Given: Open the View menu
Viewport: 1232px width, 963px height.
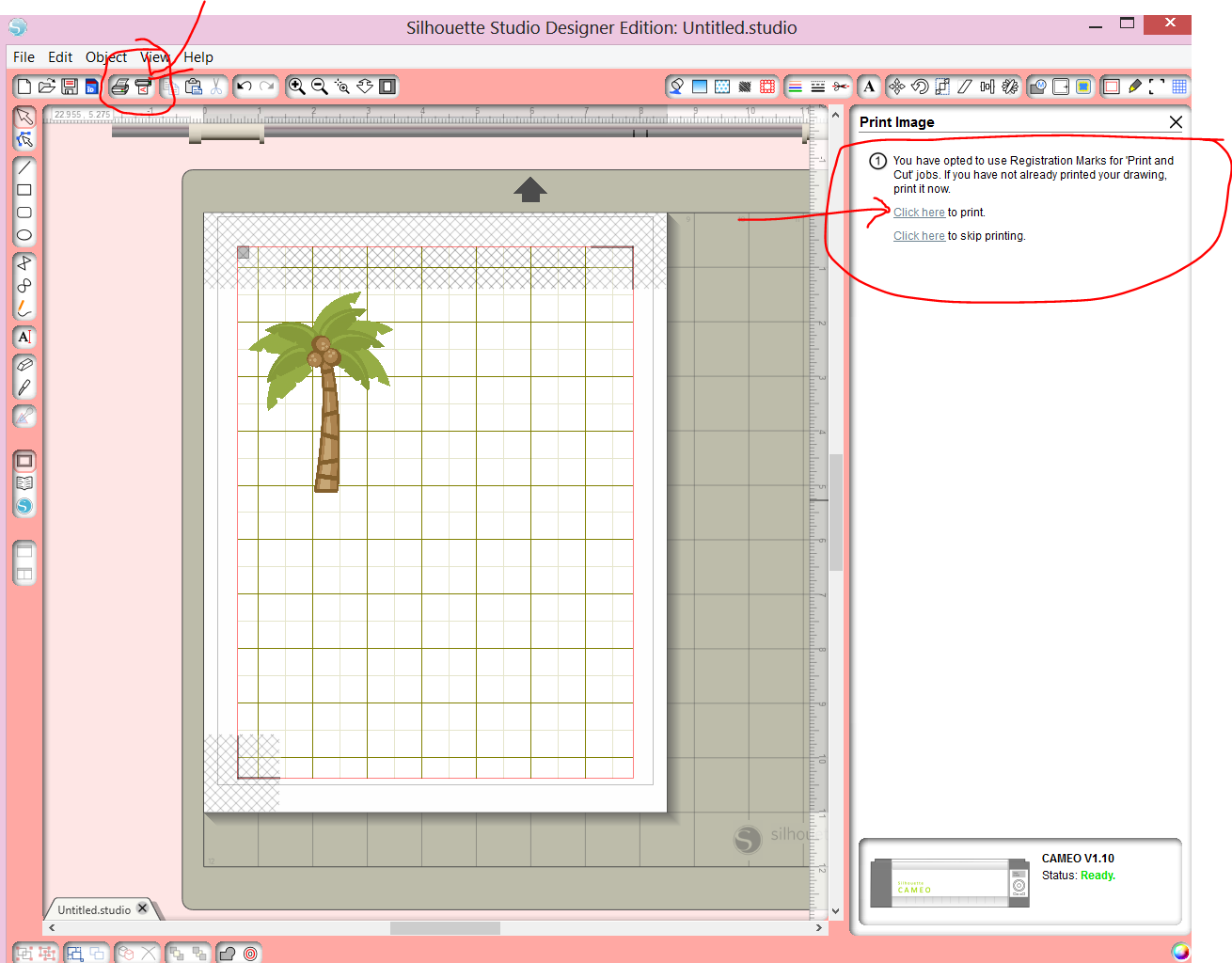Looking at the screenshot, I should pos(155,57).
